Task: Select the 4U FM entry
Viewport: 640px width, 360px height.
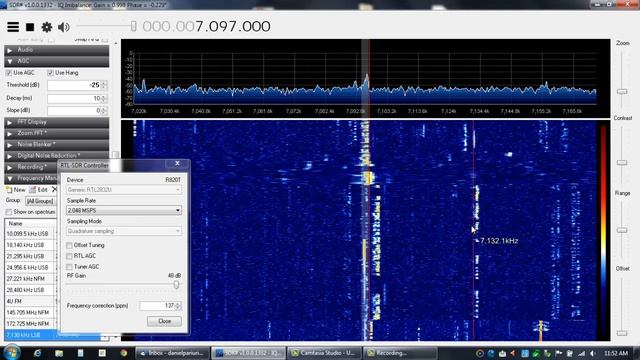Action: [31, 301]
